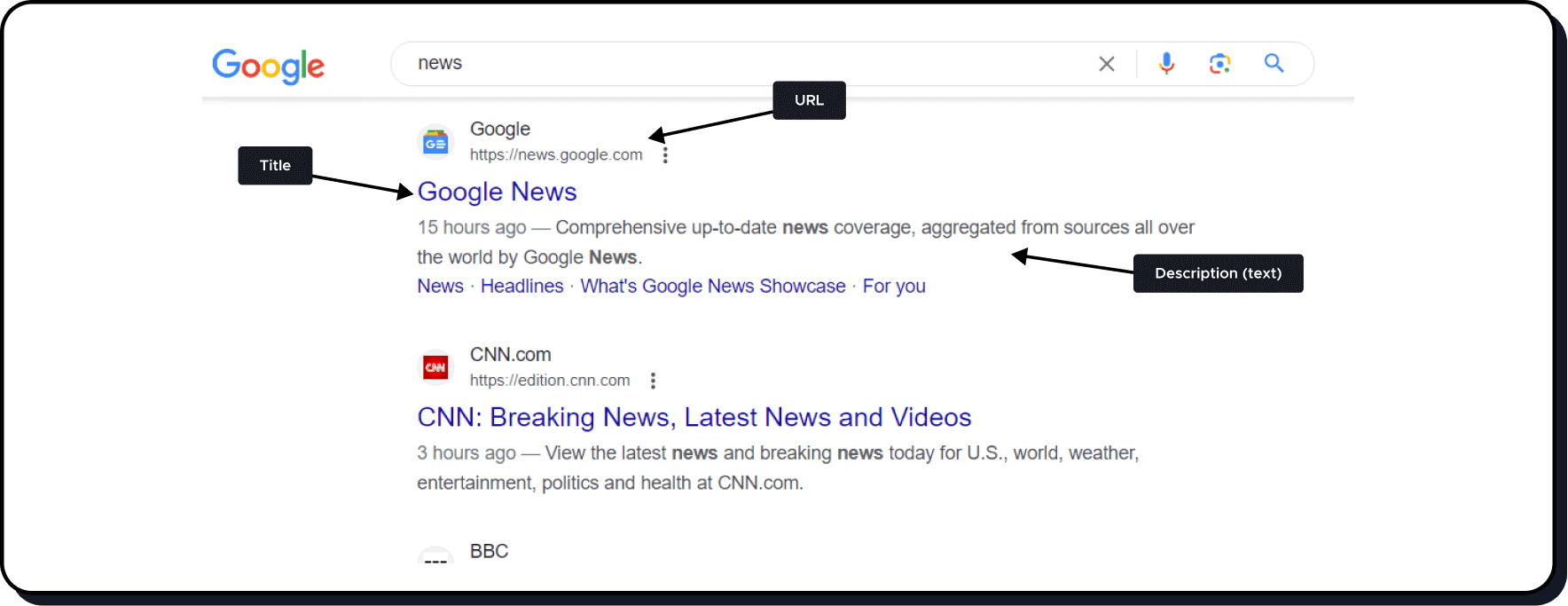Open Google Lens image search icon
Image resolution: width=1568 pixels, height=606 pixels.
[1219, 63]
